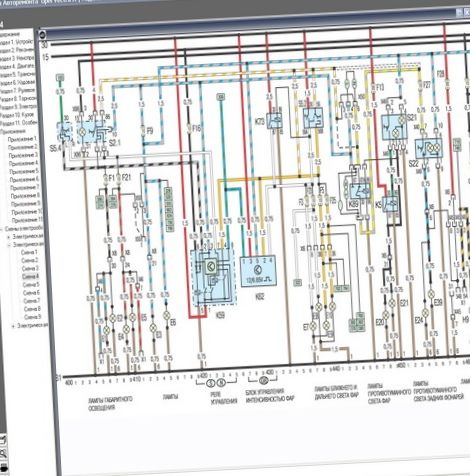Image resolution: width=470 pixels, height=476 pixels.
Task: Click the K62 control unit block
Action: pos(259,271)
